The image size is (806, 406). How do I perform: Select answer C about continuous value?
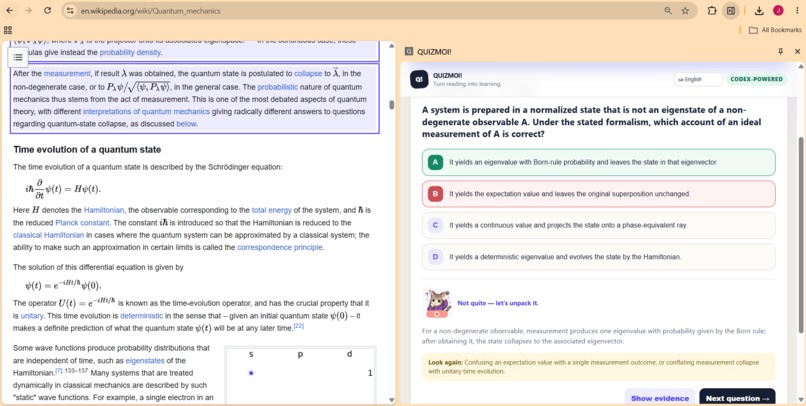pos(598,225)
